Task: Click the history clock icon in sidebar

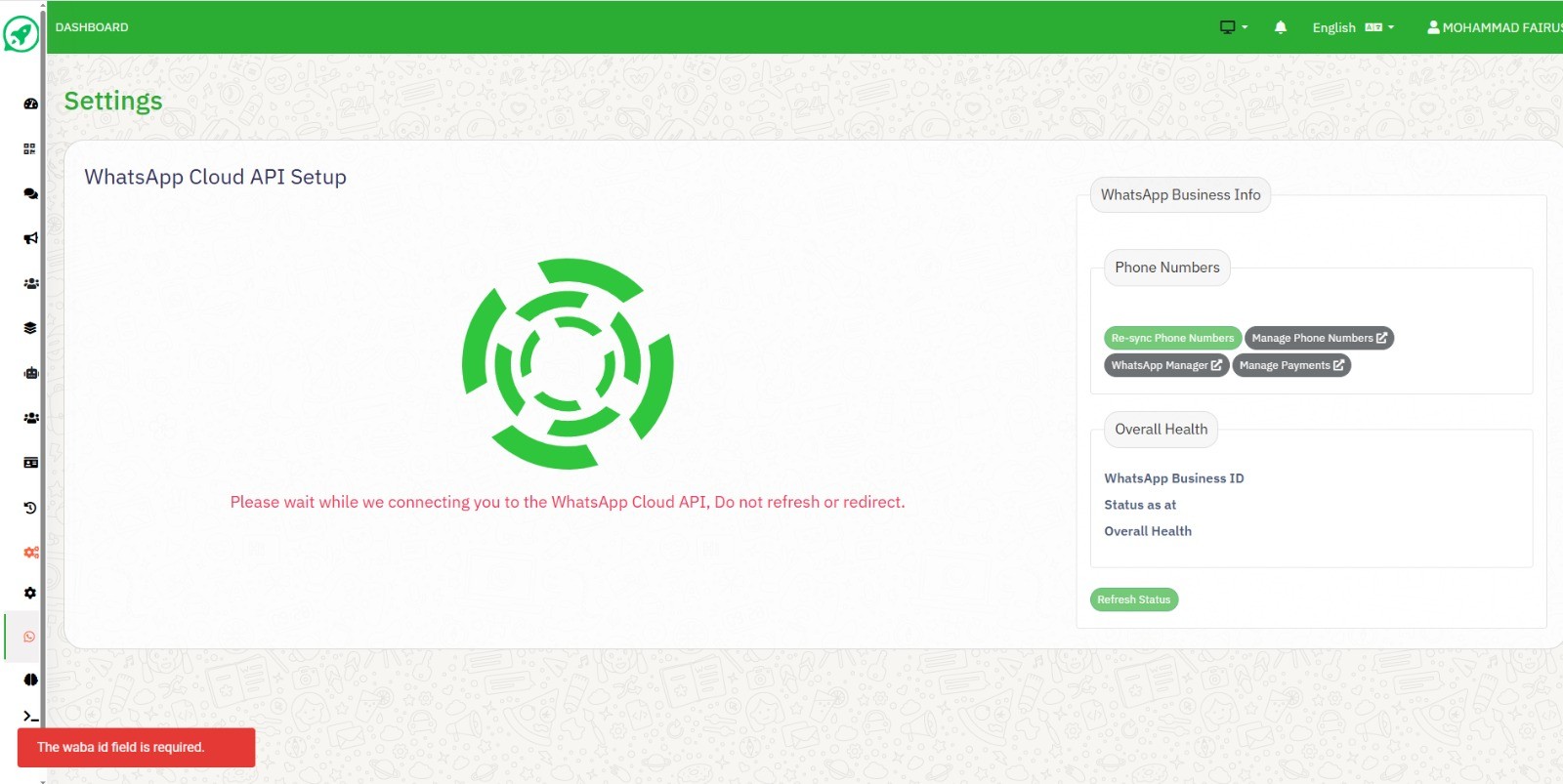Action: tap(30, 508)
